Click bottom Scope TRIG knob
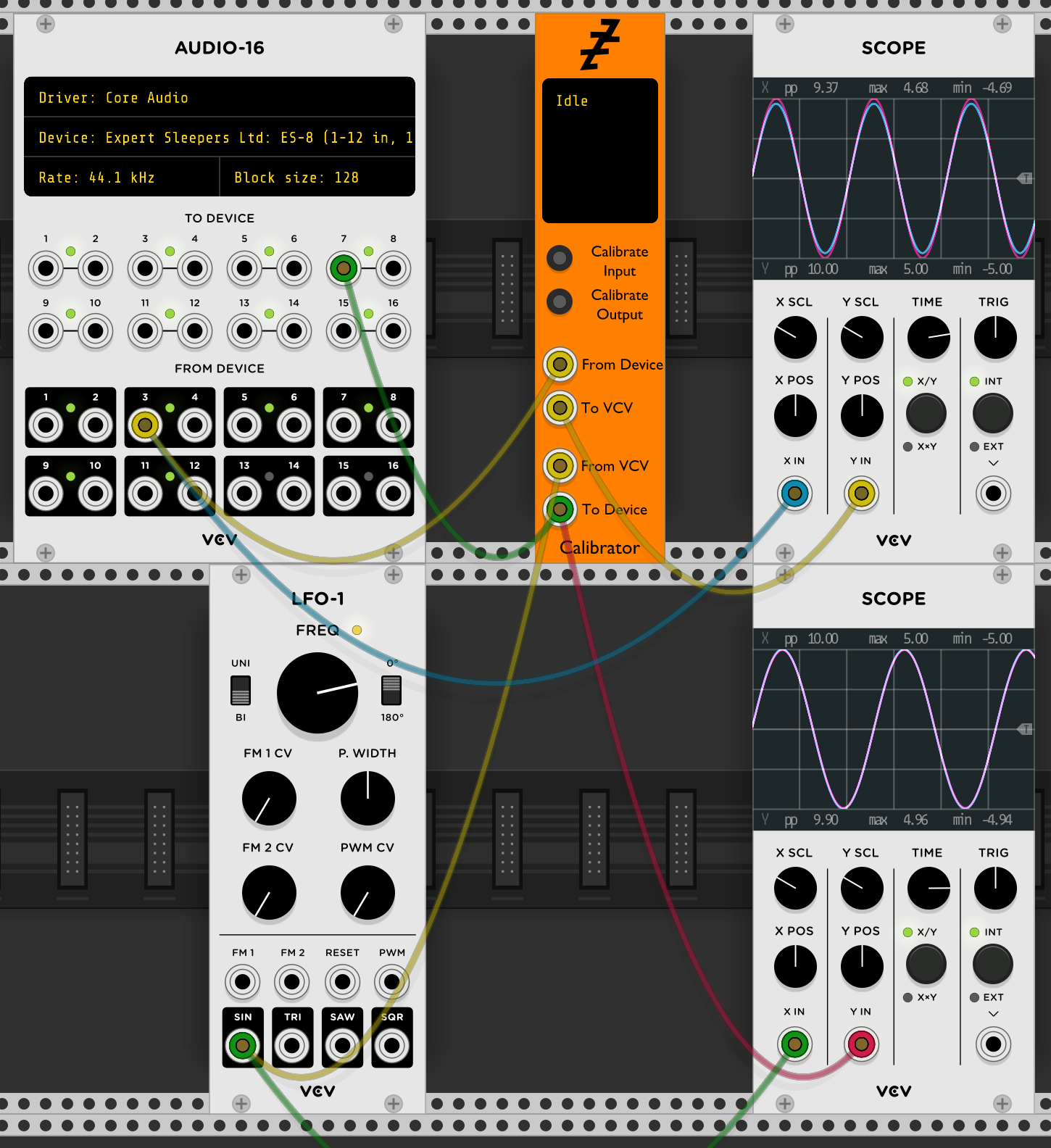The width and height of the screenshot is (1051, 1148). tap(995, 889)
